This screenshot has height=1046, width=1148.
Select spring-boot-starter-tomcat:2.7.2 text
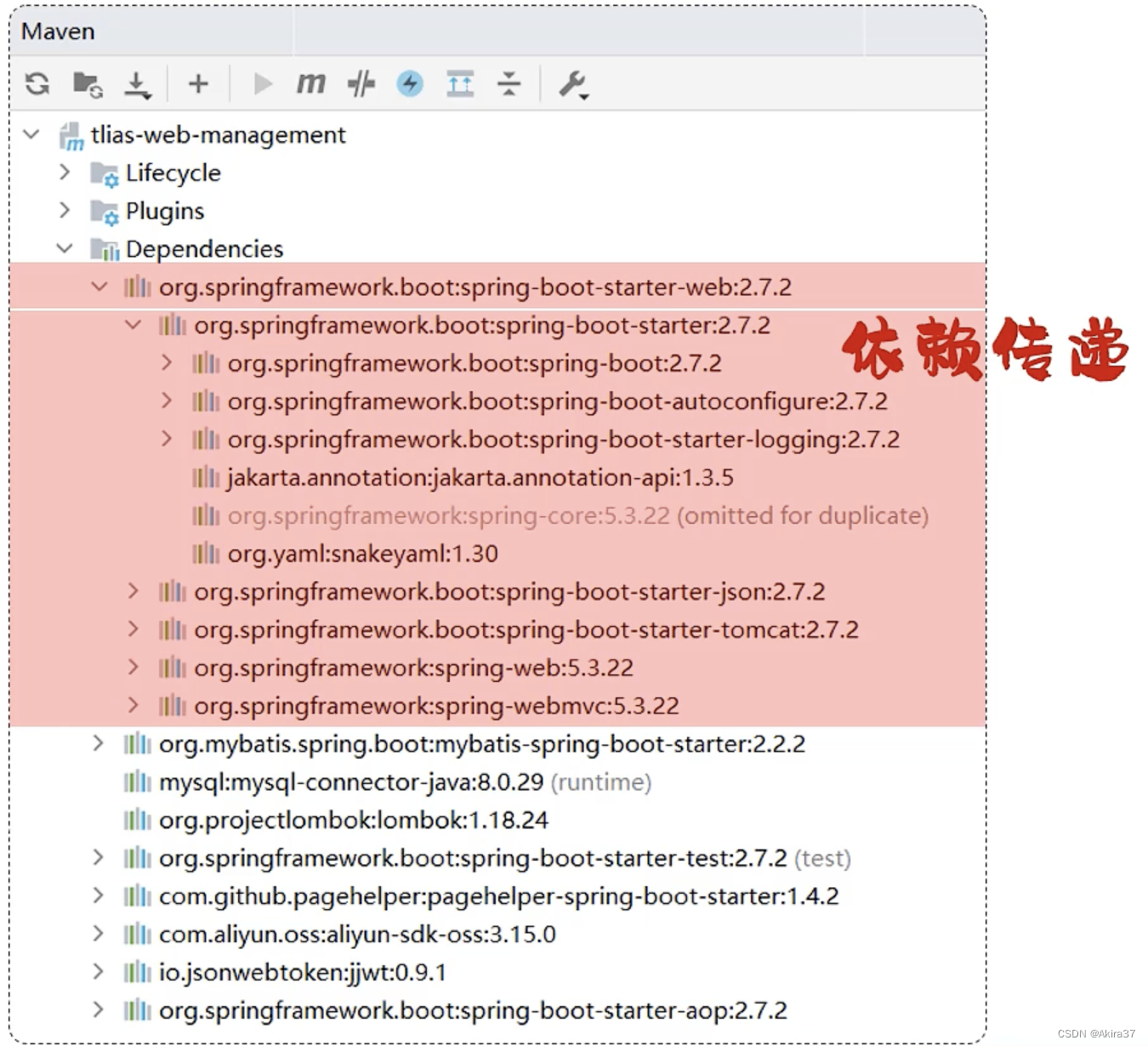[526, 629]
